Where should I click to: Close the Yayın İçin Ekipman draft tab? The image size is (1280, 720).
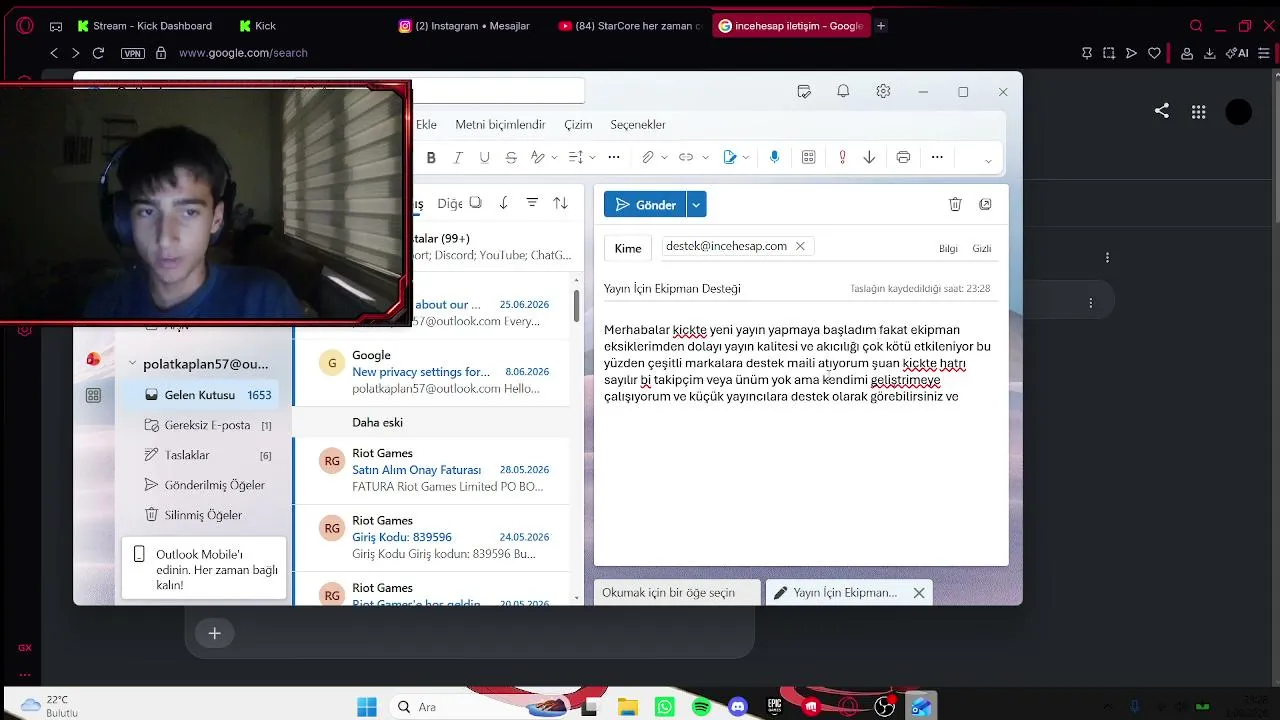919,593
